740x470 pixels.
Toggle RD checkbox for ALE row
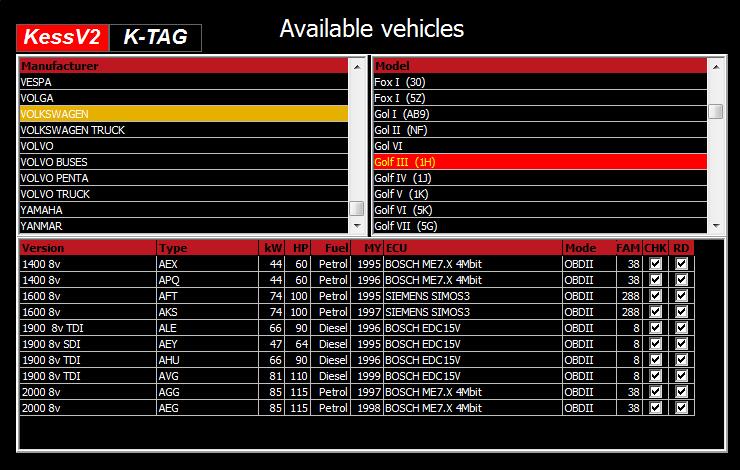681,328
